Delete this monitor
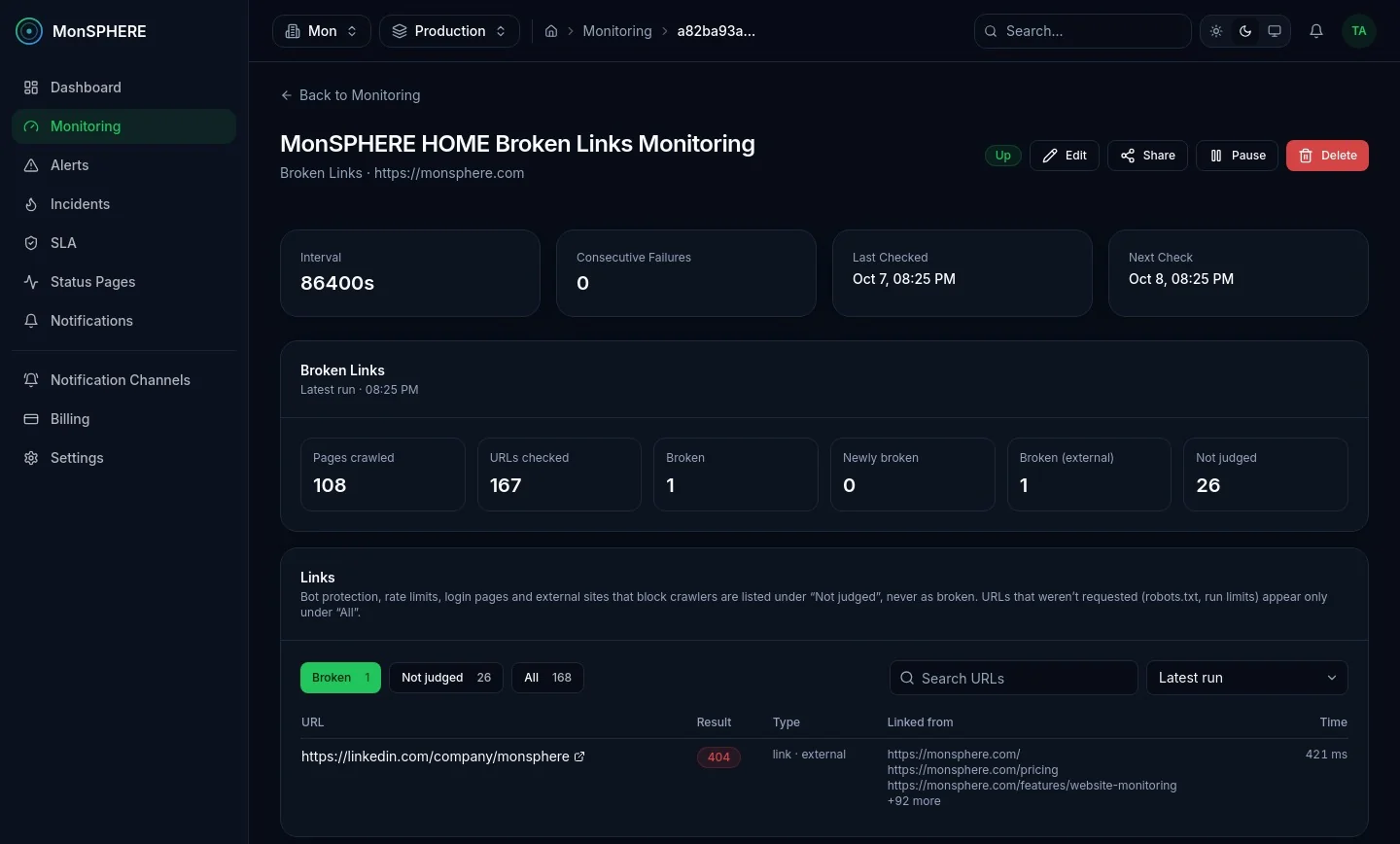 point(1327,156)
